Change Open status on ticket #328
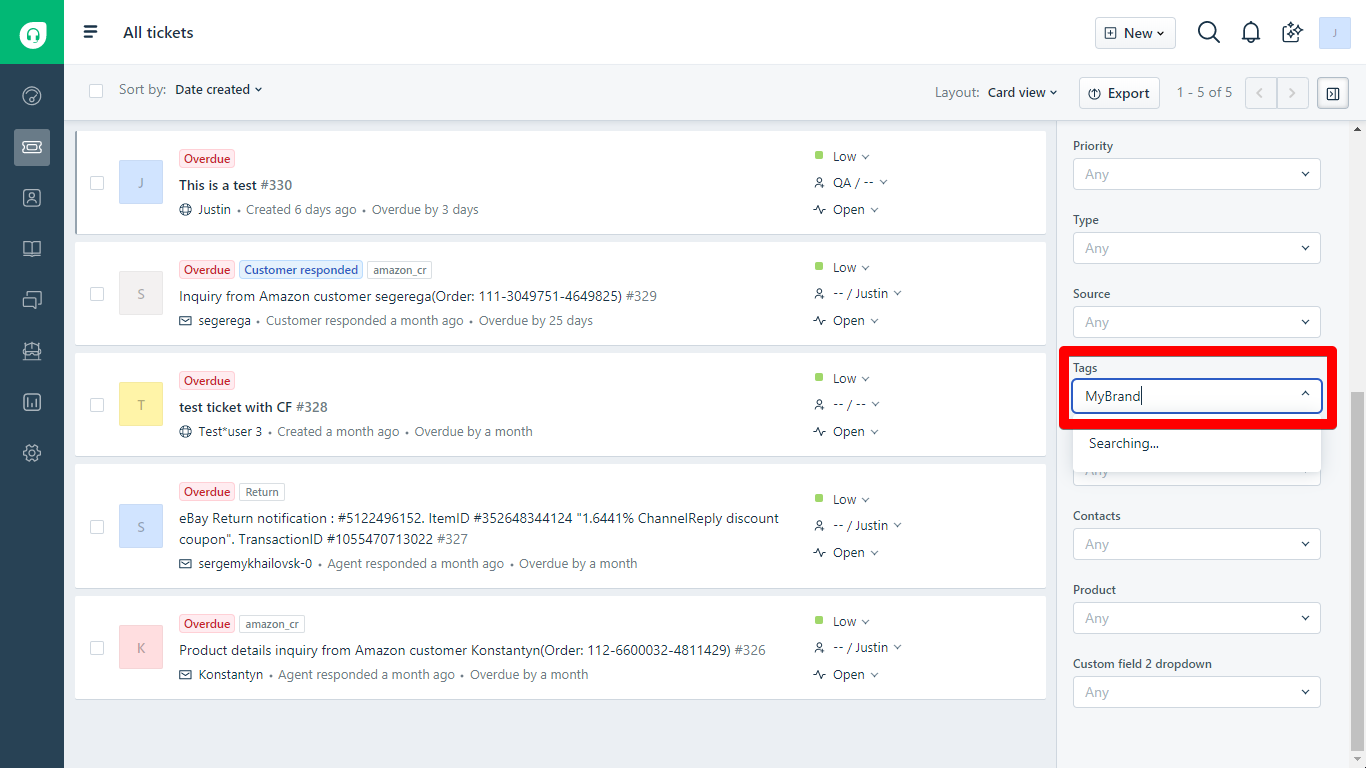This screenshot has width=1366, height=768. tap(846, 432)
